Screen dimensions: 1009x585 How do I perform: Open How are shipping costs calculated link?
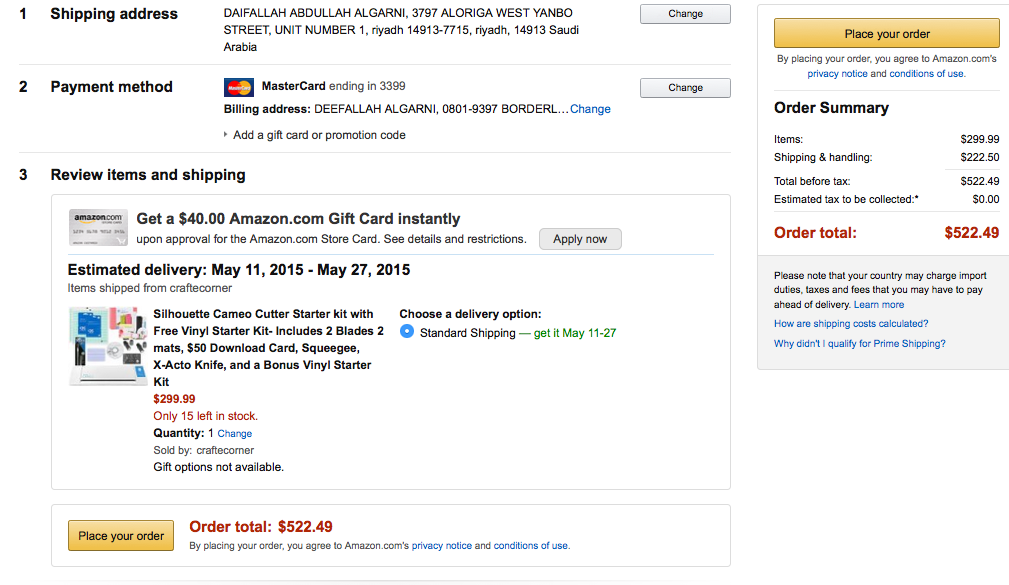(851, 324)
